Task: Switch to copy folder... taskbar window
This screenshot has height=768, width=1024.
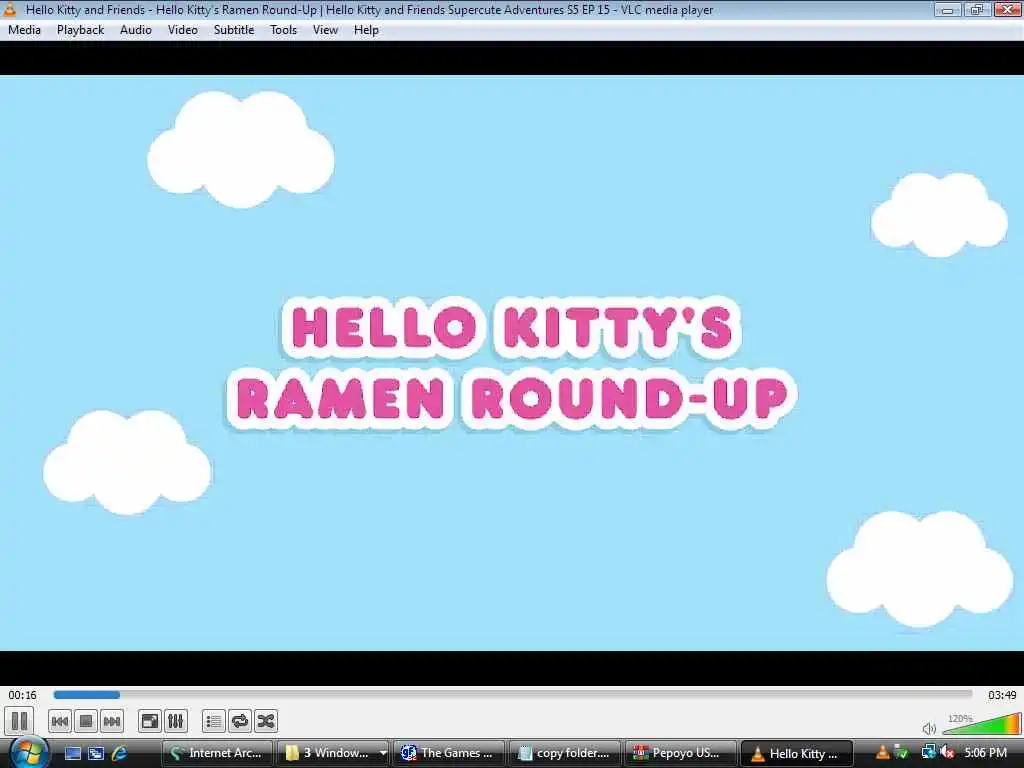Action: [564, 753]
